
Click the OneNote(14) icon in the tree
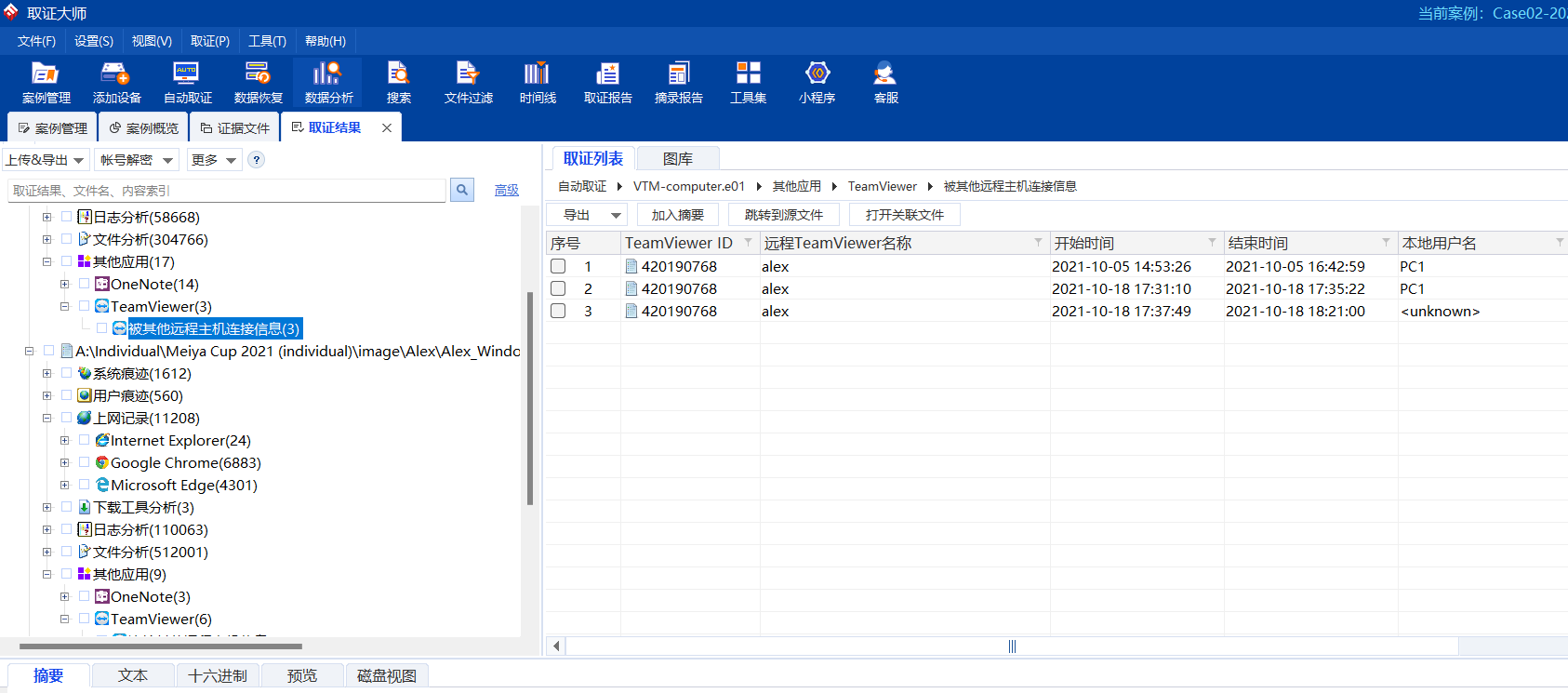point(102,284)
